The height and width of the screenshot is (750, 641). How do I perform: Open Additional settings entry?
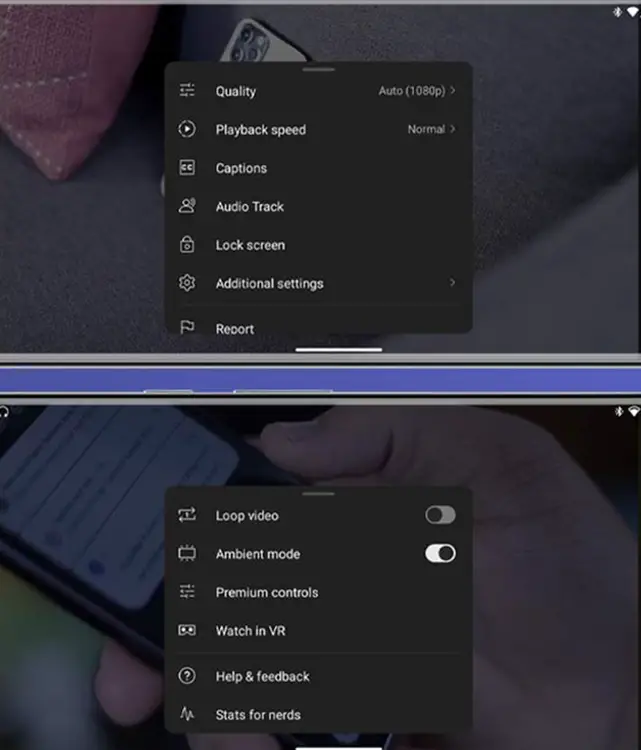point(319,283)
